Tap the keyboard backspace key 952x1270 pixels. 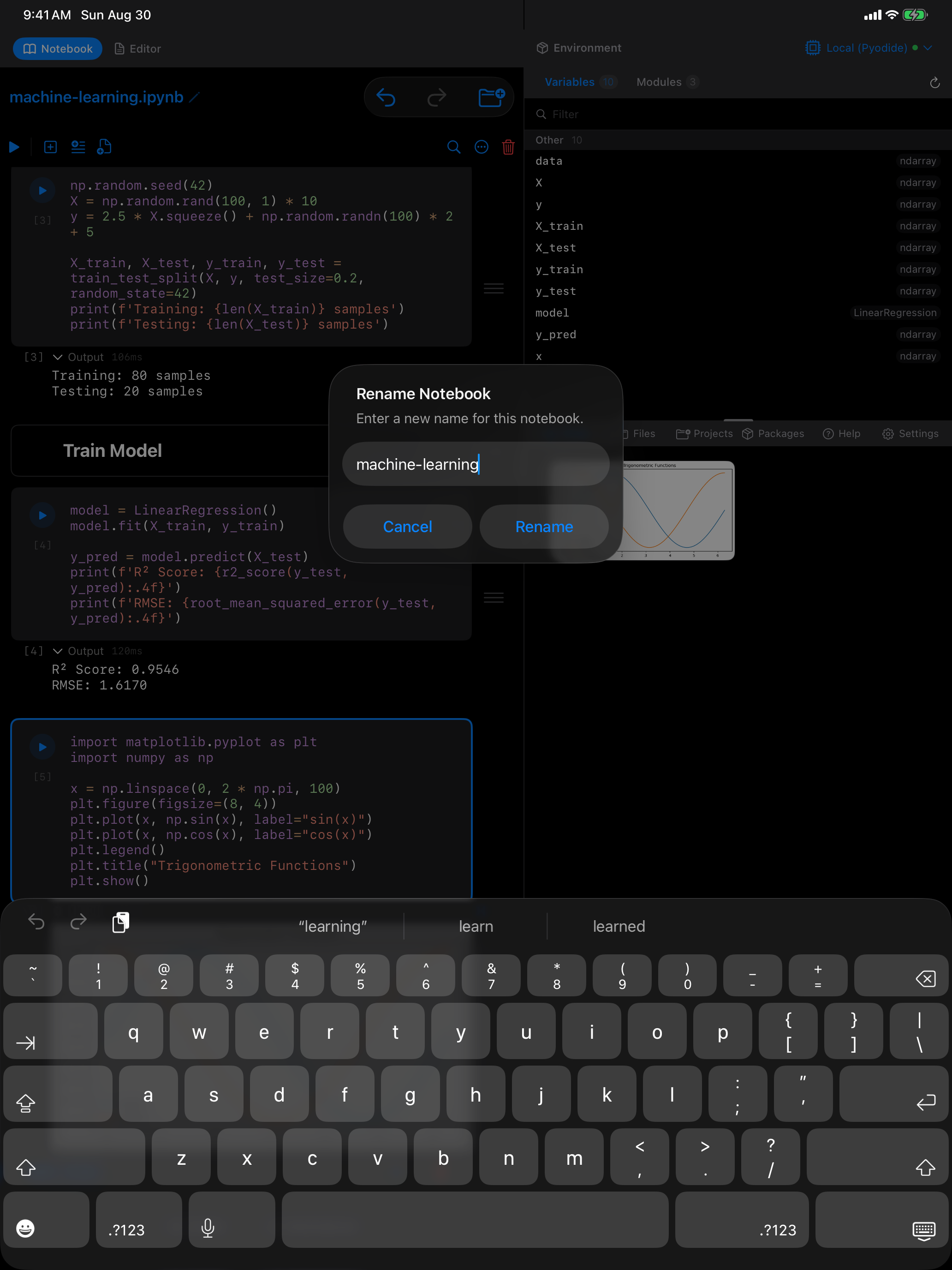[901, 976]
